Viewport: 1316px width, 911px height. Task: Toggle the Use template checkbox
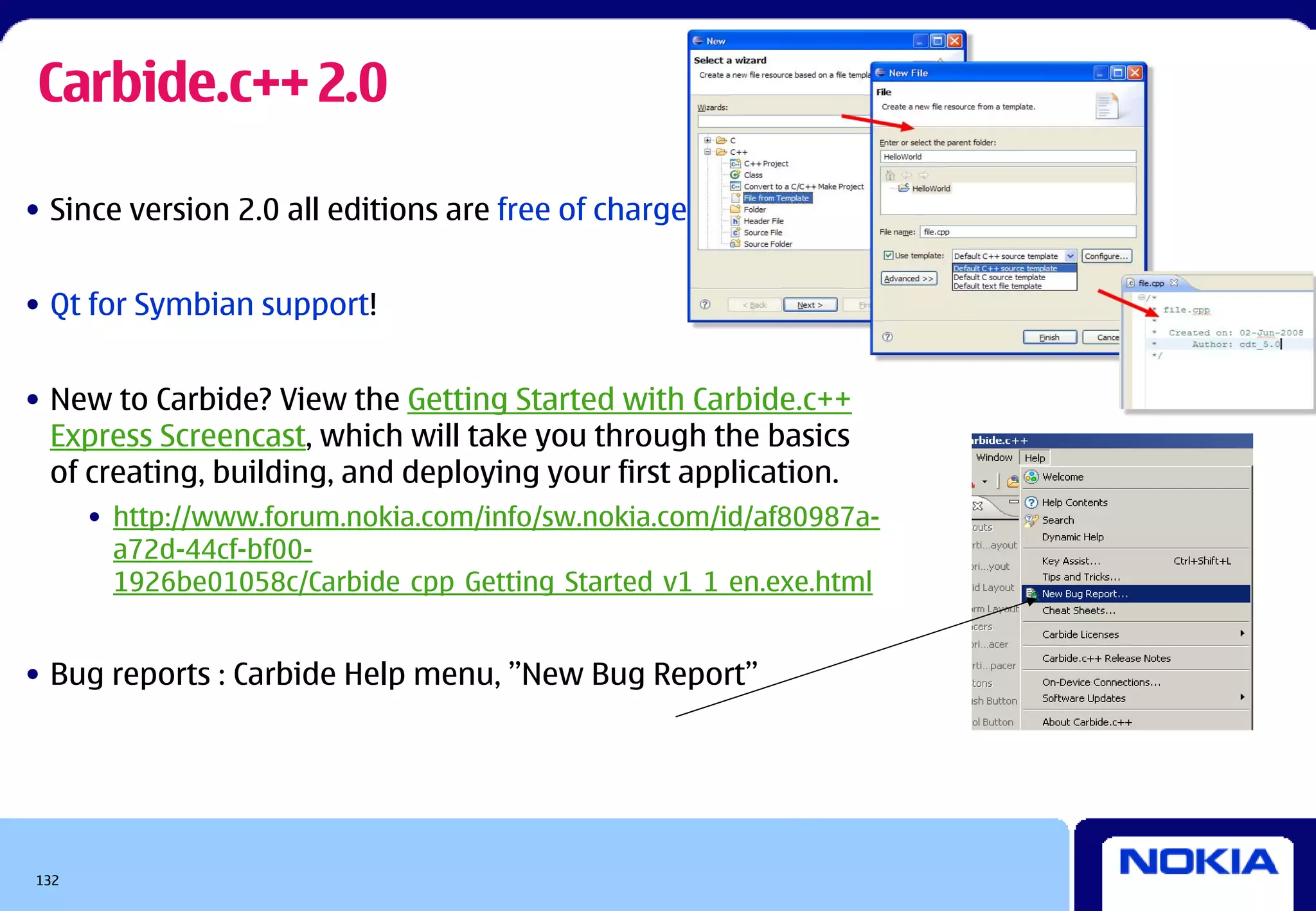888,255
